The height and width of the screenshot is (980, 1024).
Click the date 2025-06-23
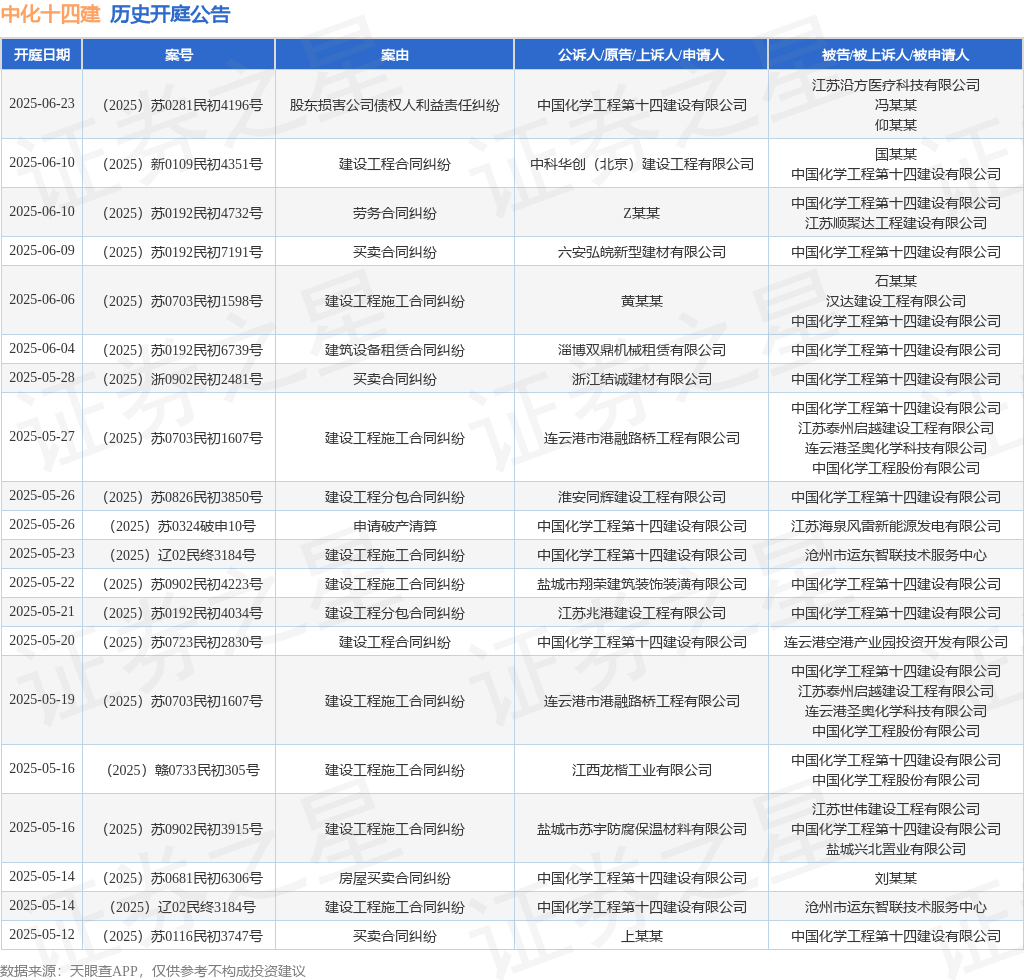click(x=42, y=103)
